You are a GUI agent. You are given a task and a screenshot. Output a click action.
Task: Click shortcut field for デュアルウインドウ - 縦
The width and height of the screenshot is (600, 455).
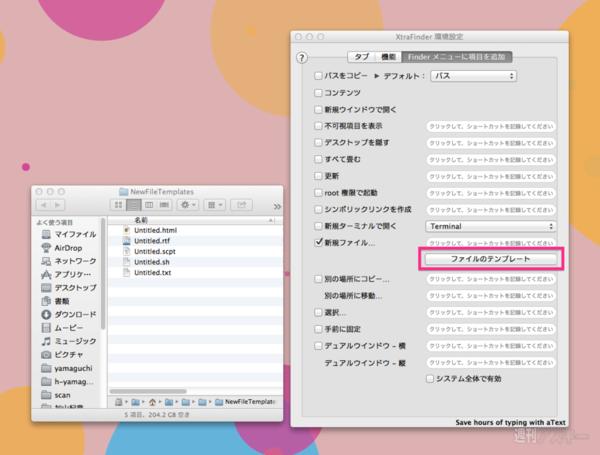pyautogui.click(x=491, y=362)
